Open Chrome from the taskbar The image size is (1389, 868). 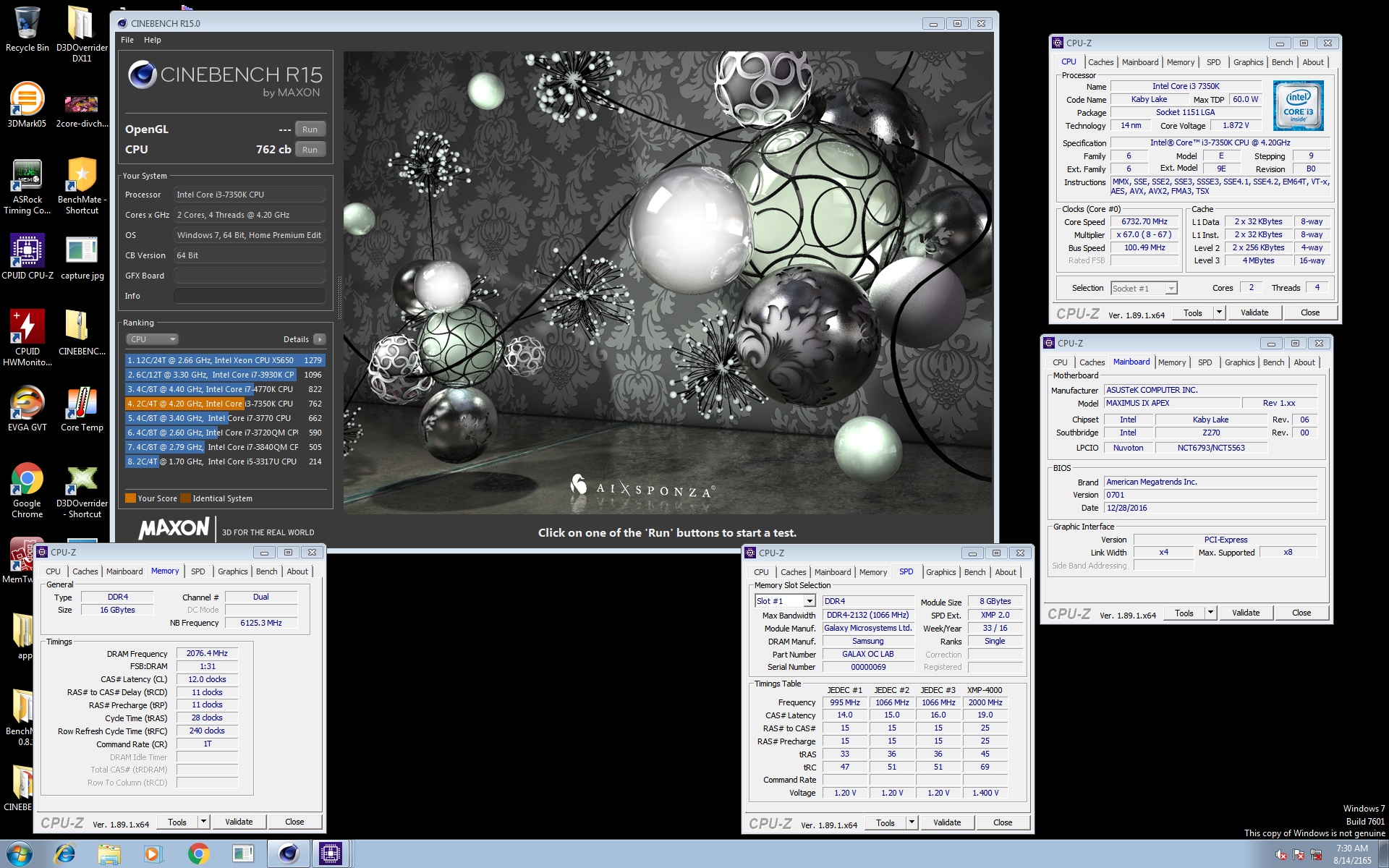pos(198,854)
